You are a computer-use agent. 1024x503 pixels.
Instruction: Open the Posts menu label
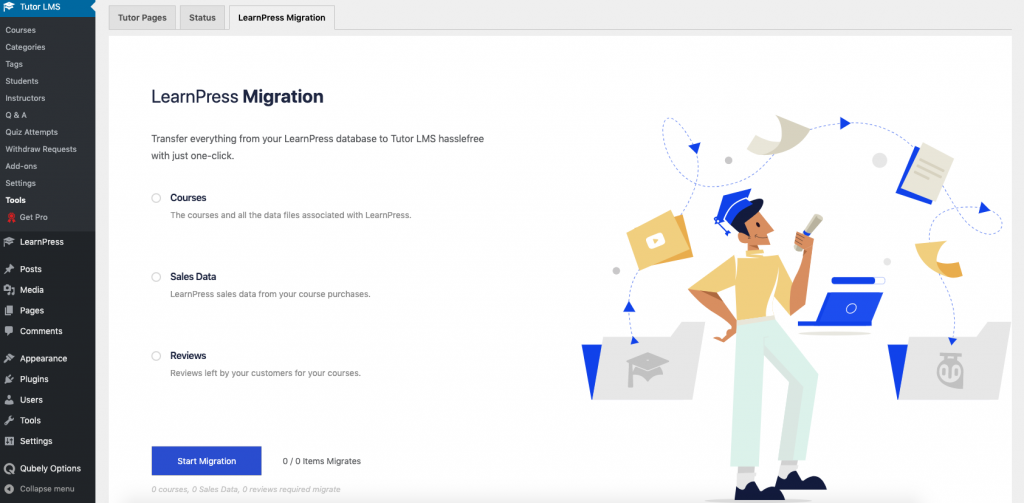31,269
